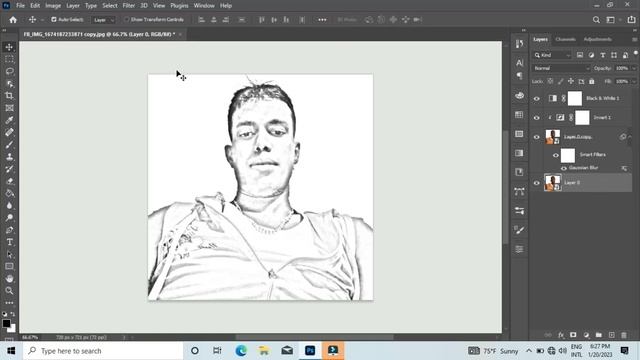Switch to the Adjustments tab
The width and height of the screenshot is (640, 360).
(598, 39)
